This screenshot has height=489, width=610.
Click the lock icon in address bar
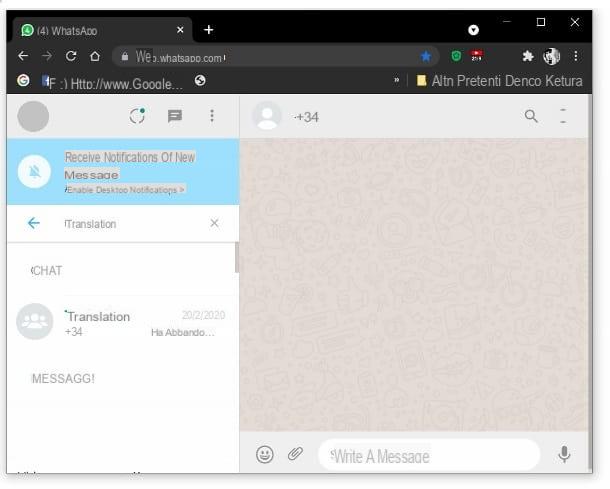pyautogui.click(x=124, y=57)
